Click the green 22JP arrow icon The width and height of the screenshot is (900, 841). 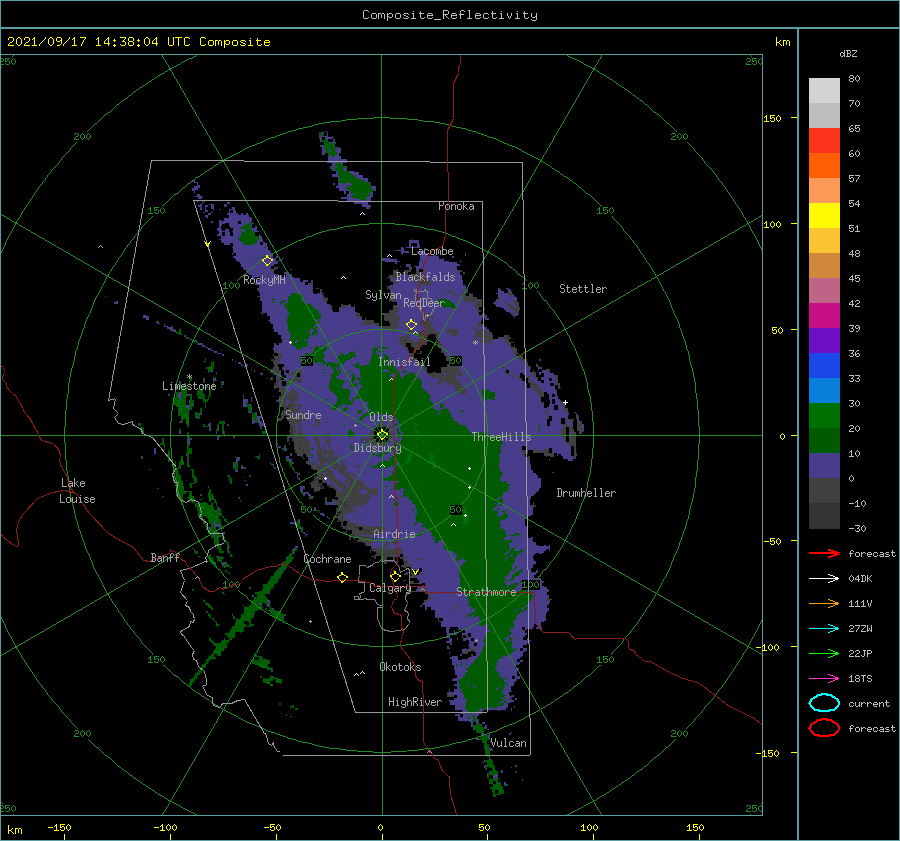(824, 653)
